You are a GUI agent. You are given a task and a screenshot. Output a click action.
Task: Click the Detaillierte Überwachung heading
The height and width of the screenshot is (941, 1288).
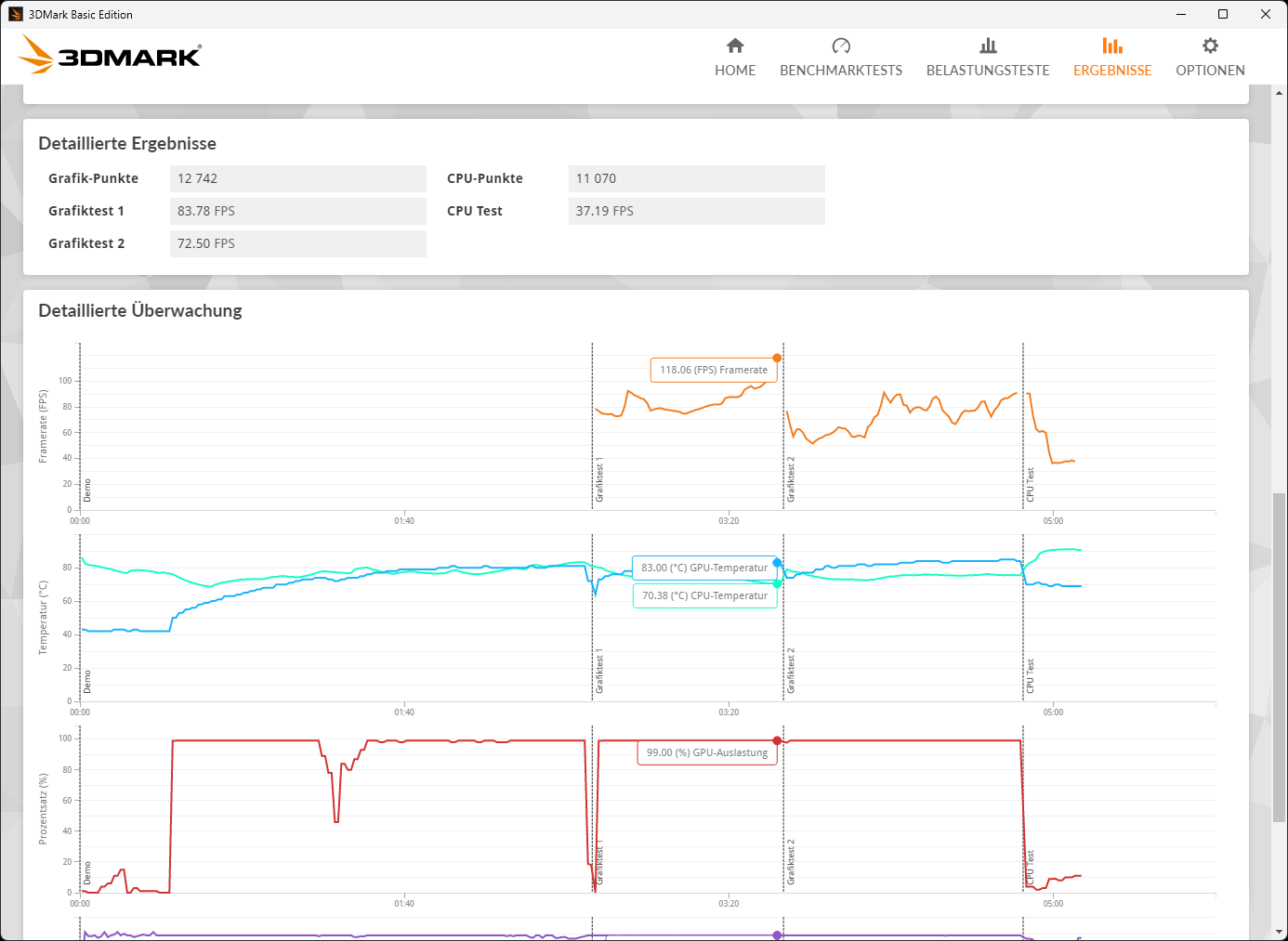click(140, 311)
